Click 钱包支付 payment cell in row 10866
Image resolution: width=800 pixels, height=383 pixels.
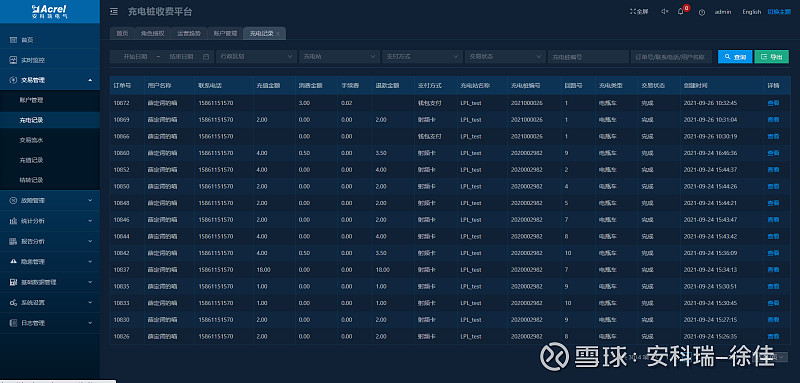[x=429, y=136]
